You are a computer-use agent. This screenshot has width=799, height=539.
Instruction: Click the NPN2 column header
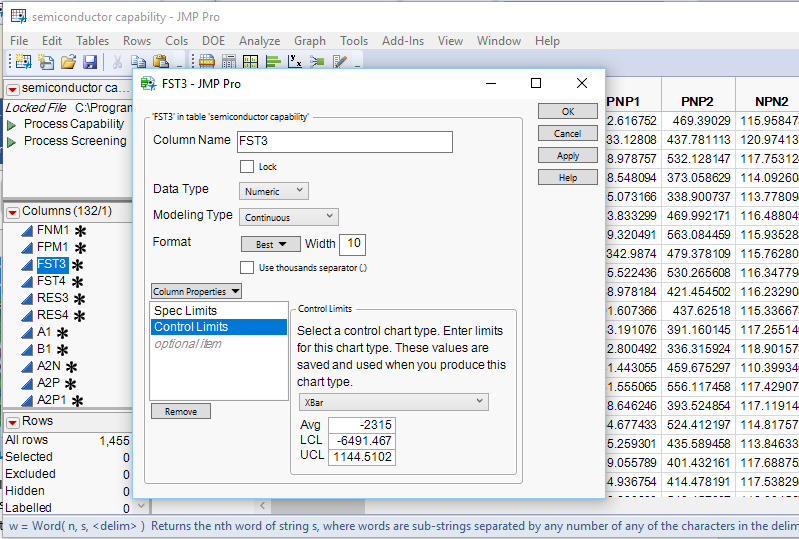click(x=771, y=101)
